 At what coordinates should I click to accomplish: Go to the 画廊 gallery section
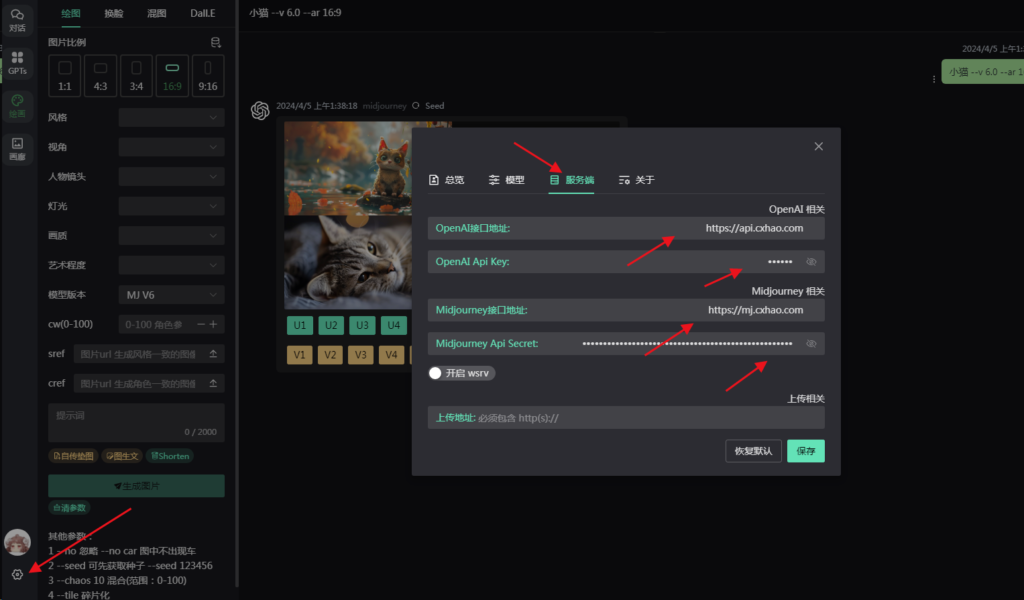[17, 149]
